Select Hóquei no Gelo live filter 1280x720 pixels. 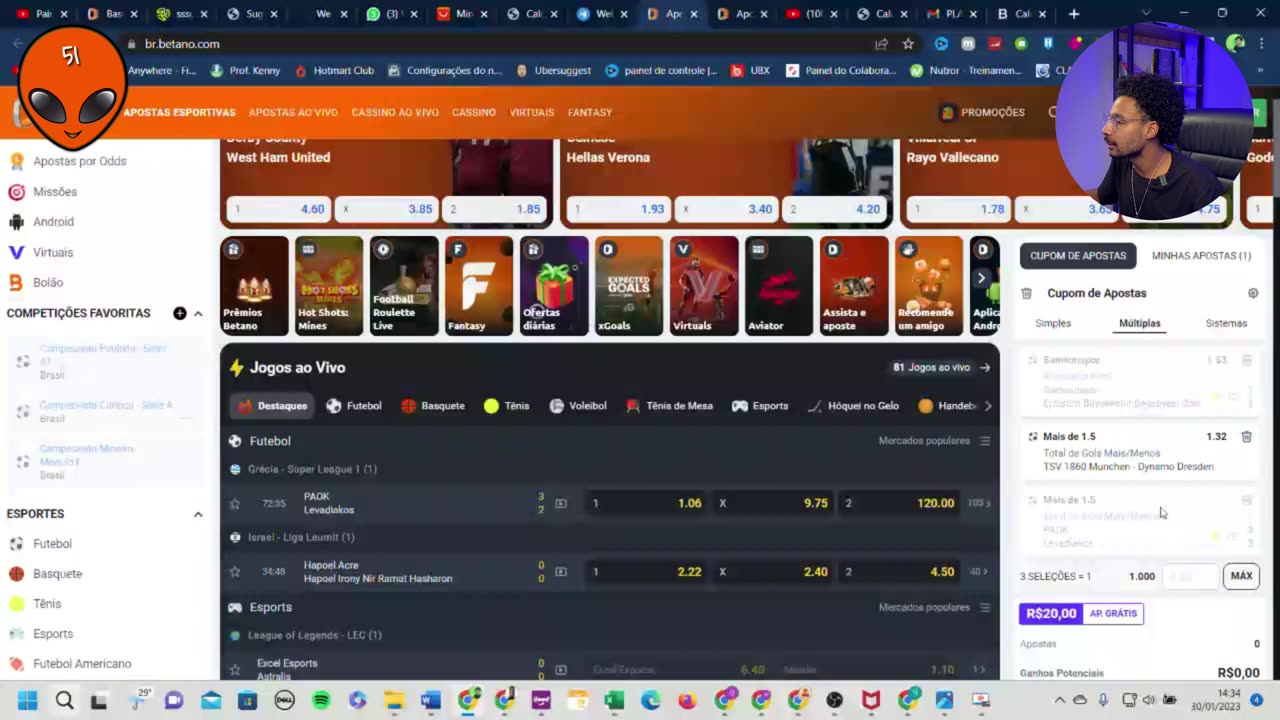(x=853, y=406)
